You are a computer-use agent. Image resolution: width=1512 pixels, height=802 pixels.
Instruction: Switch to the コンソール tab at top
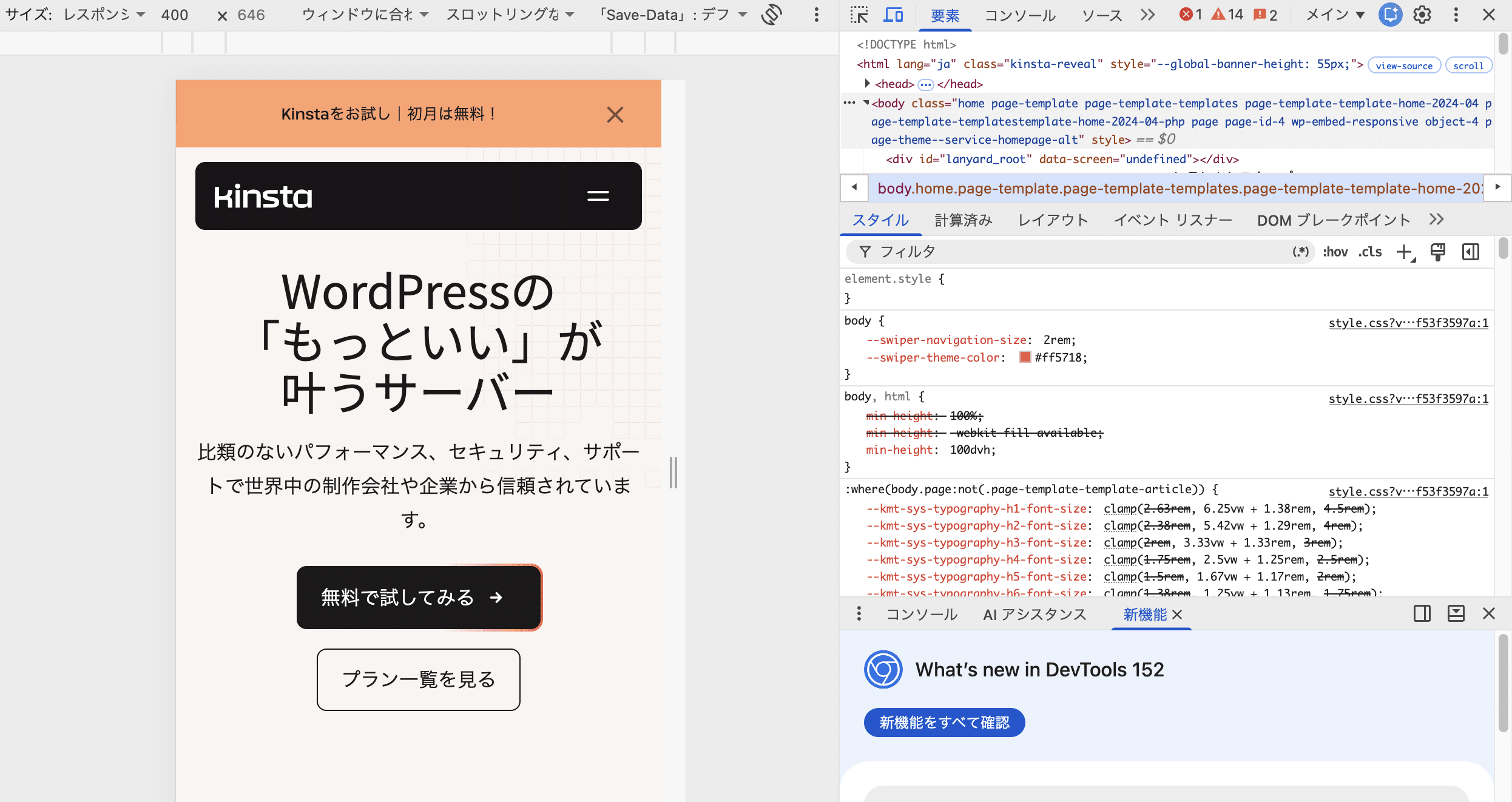pos(1019,15)
